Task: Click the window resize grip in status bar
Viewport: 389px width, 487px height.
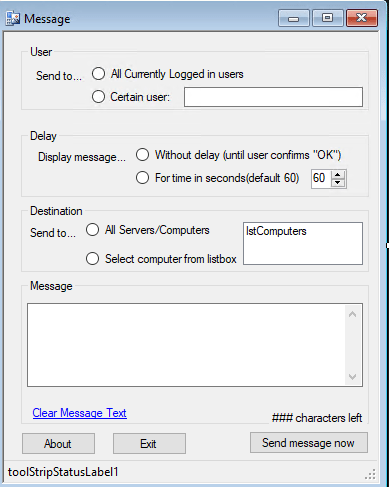Action: point(370,474)
